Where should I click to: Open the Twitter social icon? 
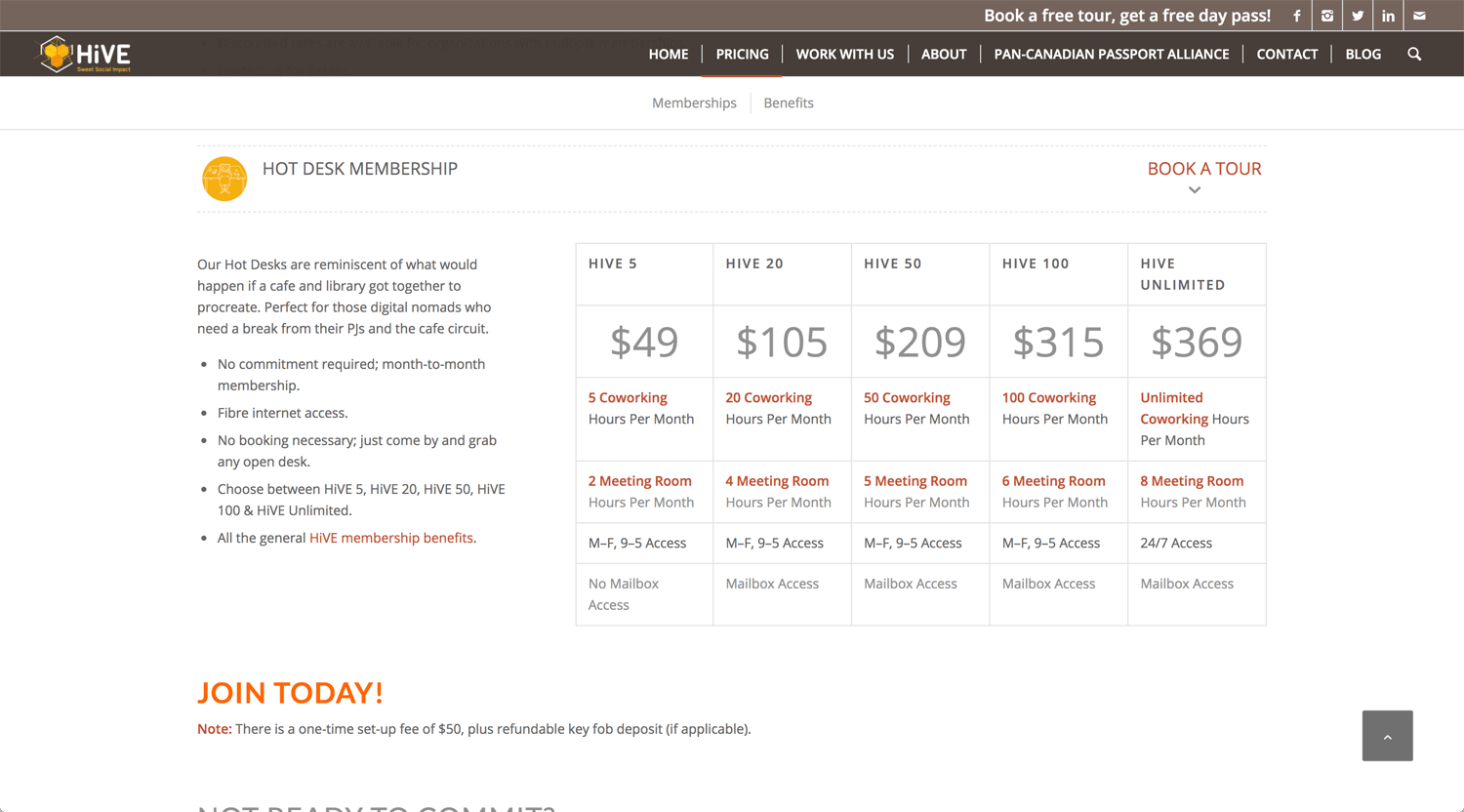point(1358,16)
